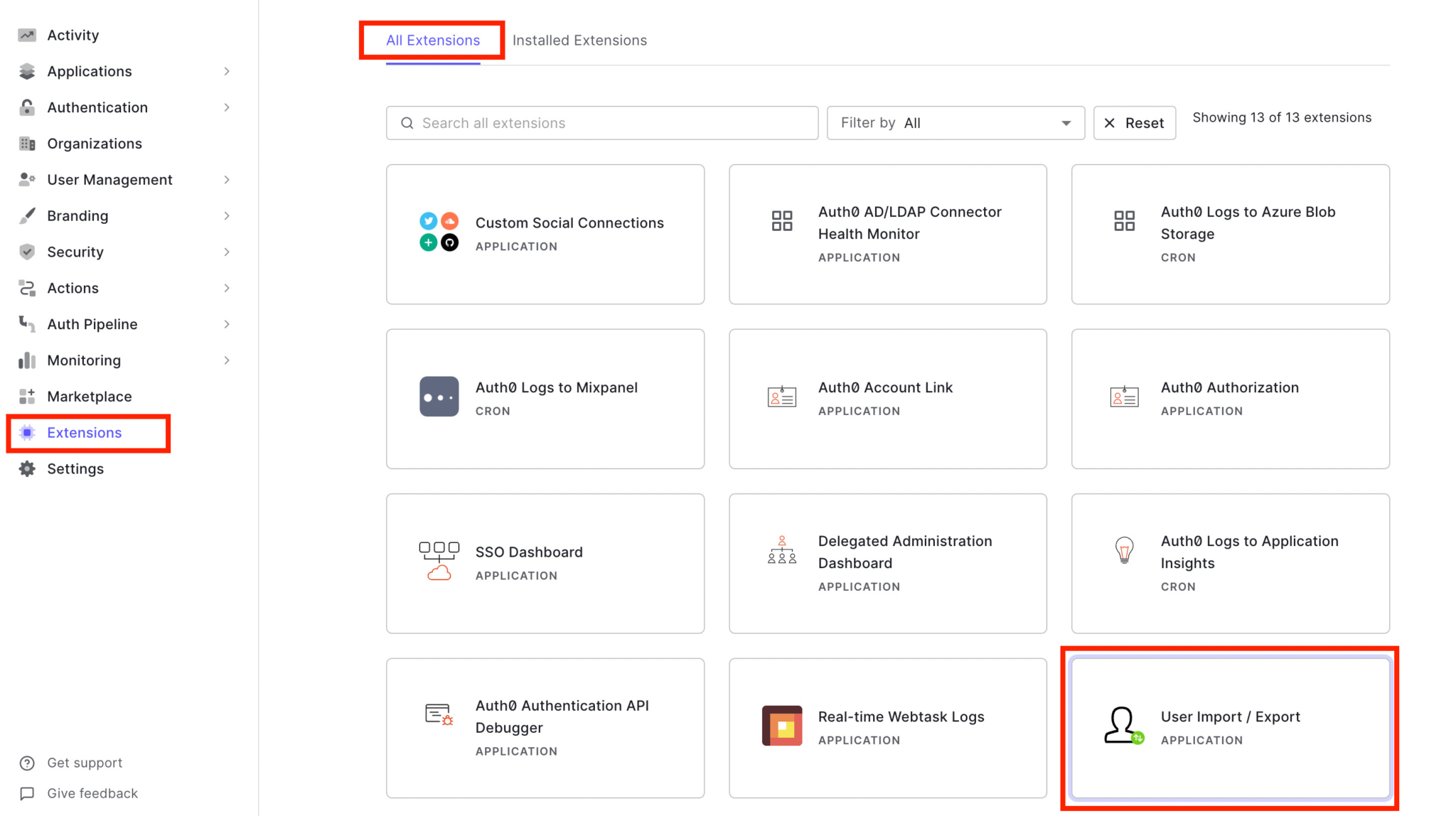
Task: Click the Custom Social Connections logo icon
Action: tap(439, 232)
